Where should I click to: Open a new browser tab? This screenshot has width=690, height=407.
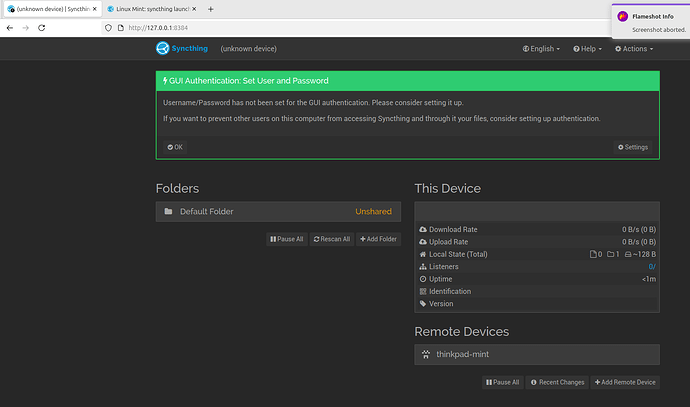(x=210, y=9)
